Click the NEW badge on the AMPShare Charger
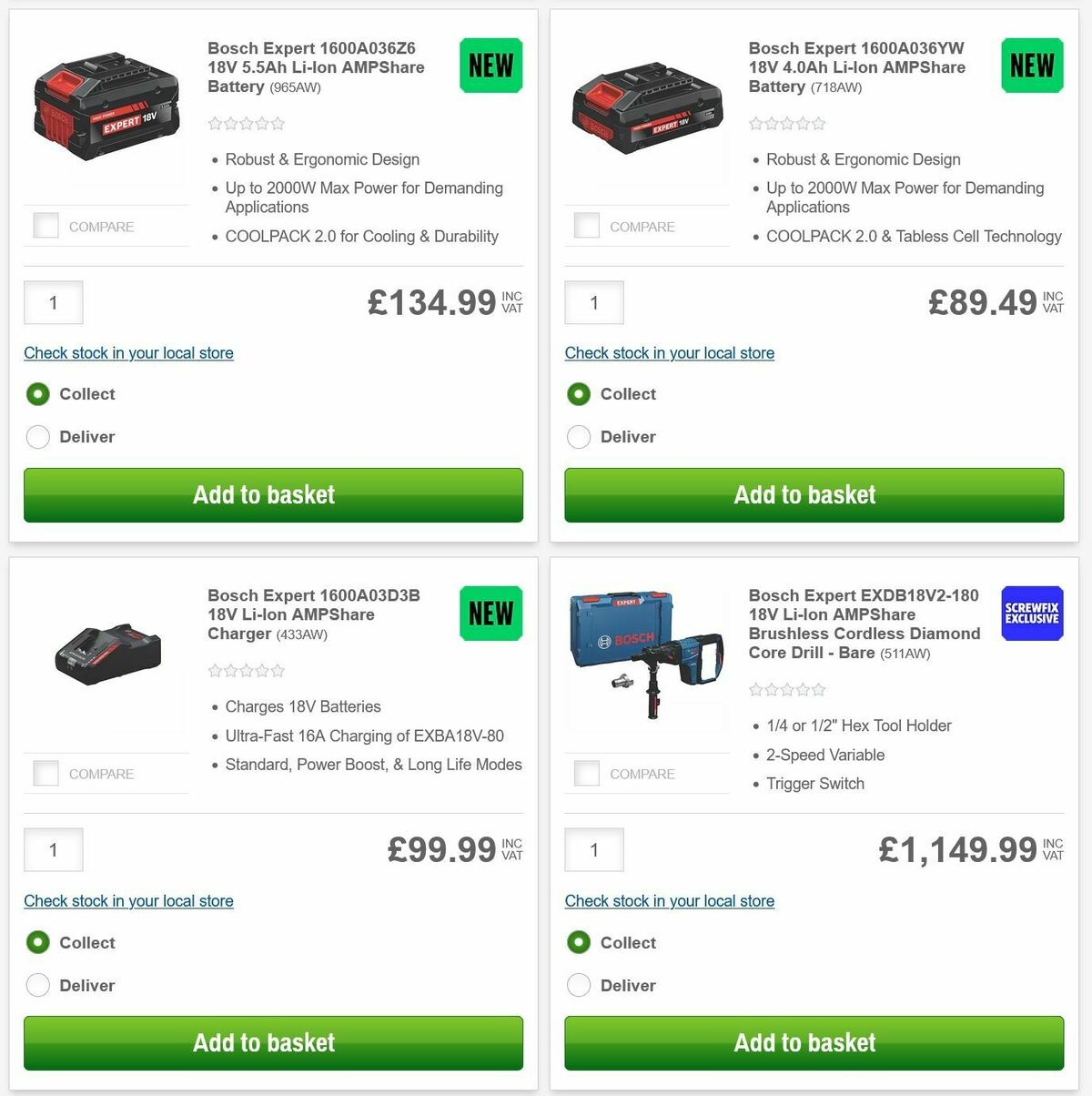This screenshot has width=1092, height=1096. (x=490, y=613)
